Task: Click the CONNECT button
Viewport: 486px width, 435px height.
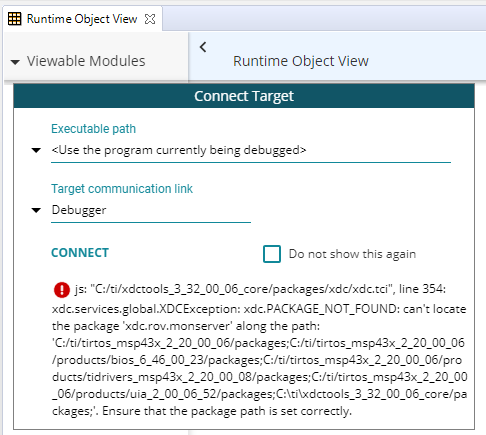Action: pos(80,253)
